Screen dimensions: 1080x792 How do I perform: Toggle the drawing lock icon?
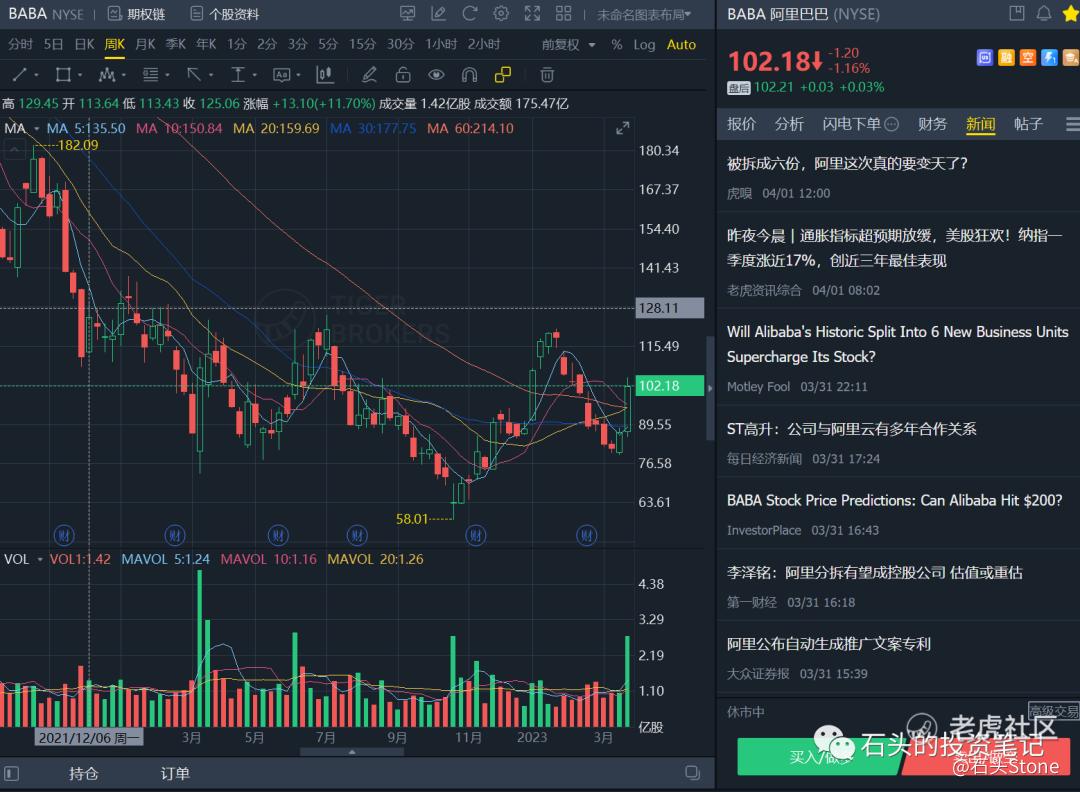click(x=403, y=74)
